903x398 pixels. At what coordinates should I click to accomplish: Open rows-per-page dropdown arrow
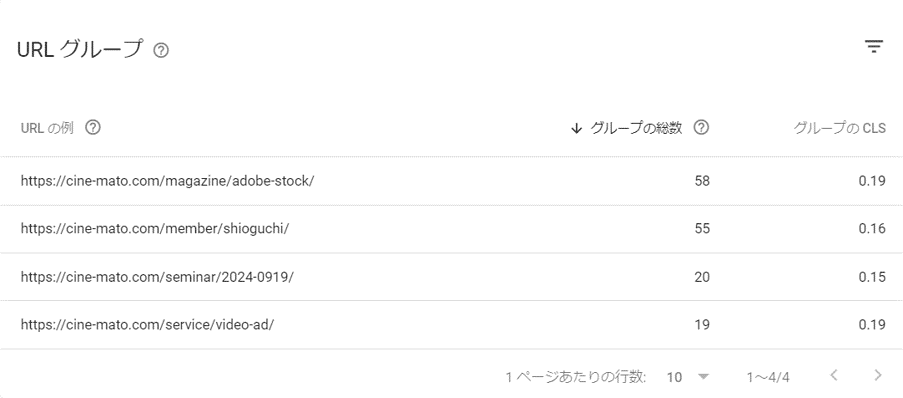(x=703, y=377)
